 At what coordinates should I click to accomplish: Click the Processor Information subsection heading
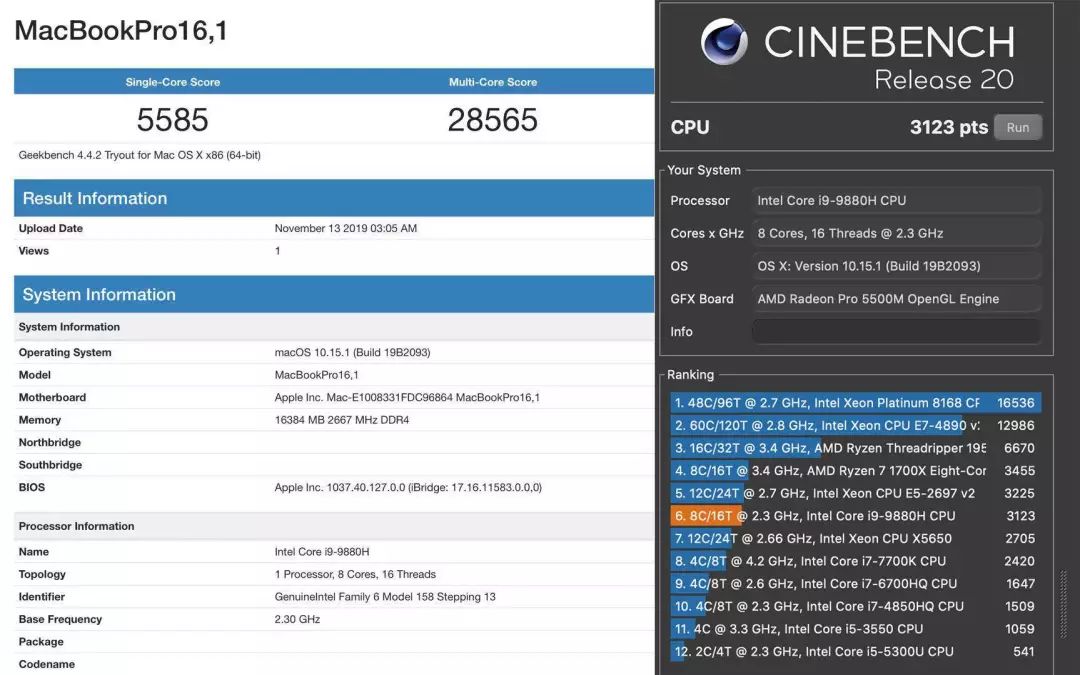pos(76,526)
